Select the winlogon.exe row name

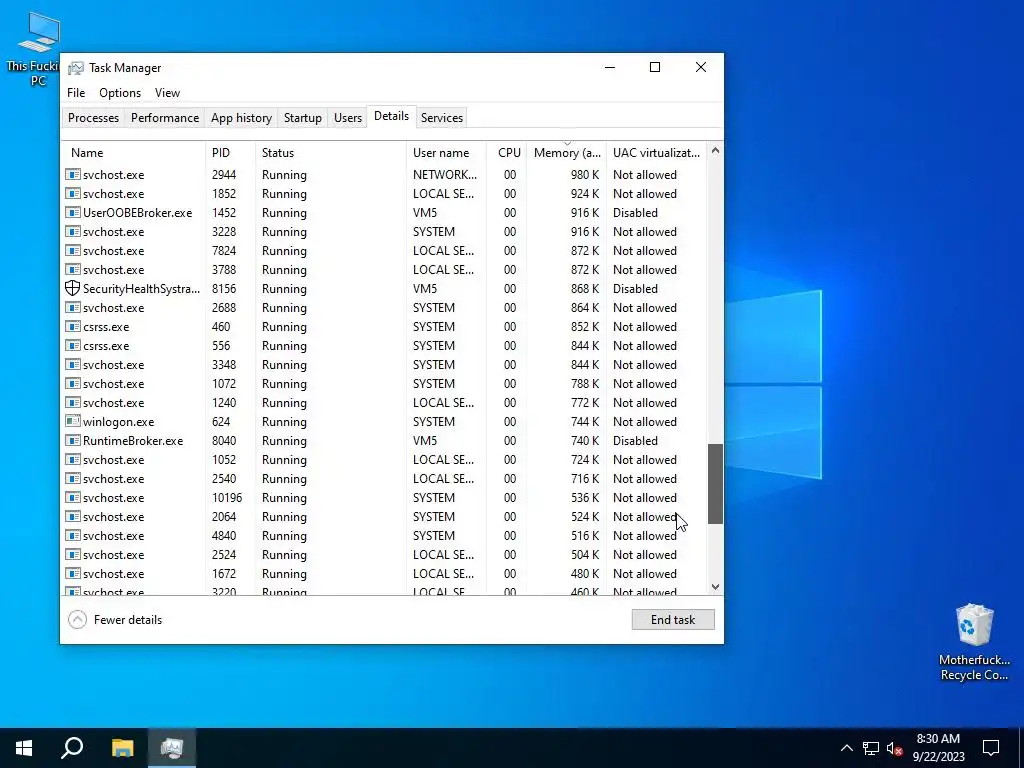(x=118, y=422)
